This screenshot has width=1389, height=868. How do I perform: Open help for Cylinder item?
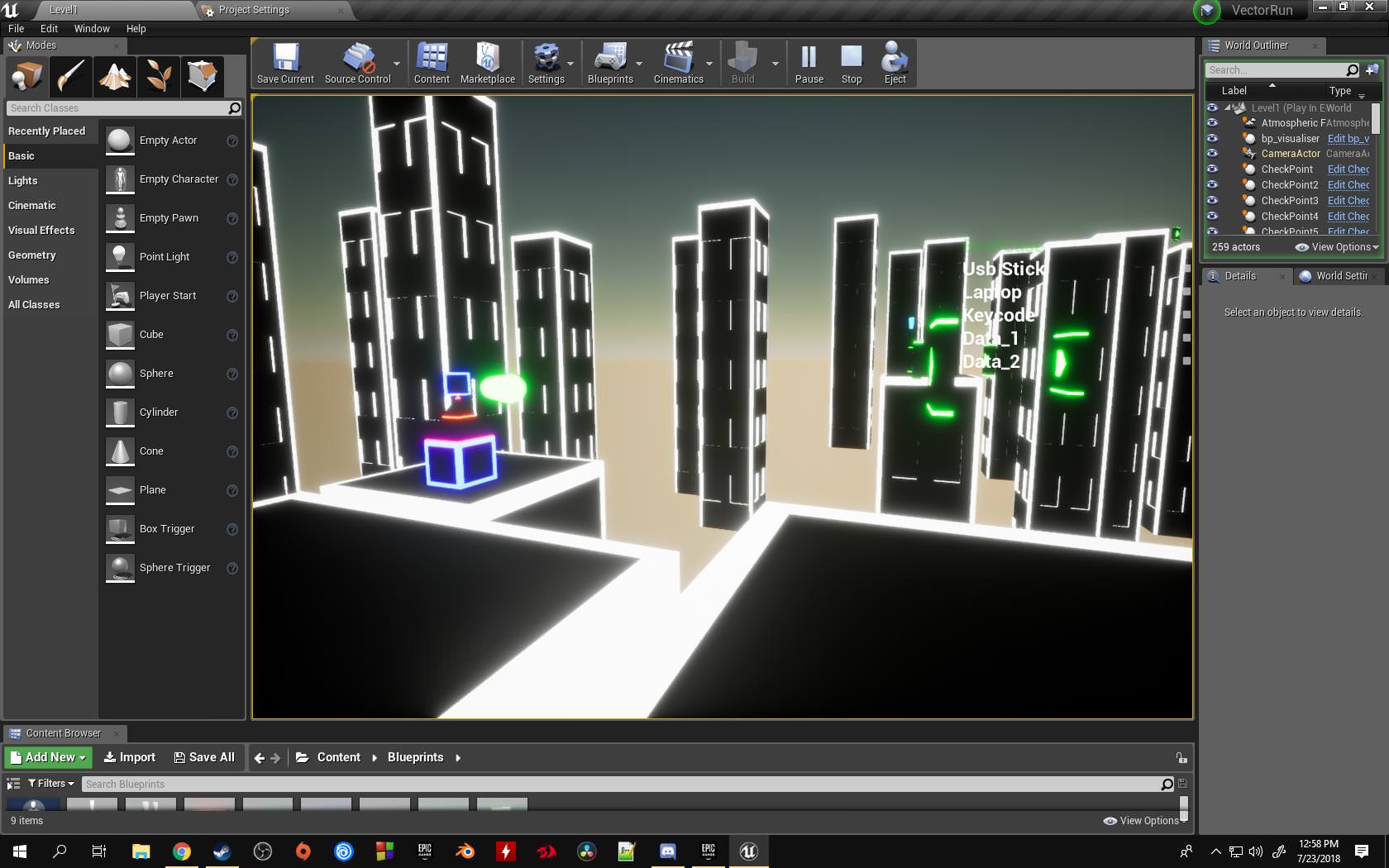pyautogui.click(x=232, y=413)
